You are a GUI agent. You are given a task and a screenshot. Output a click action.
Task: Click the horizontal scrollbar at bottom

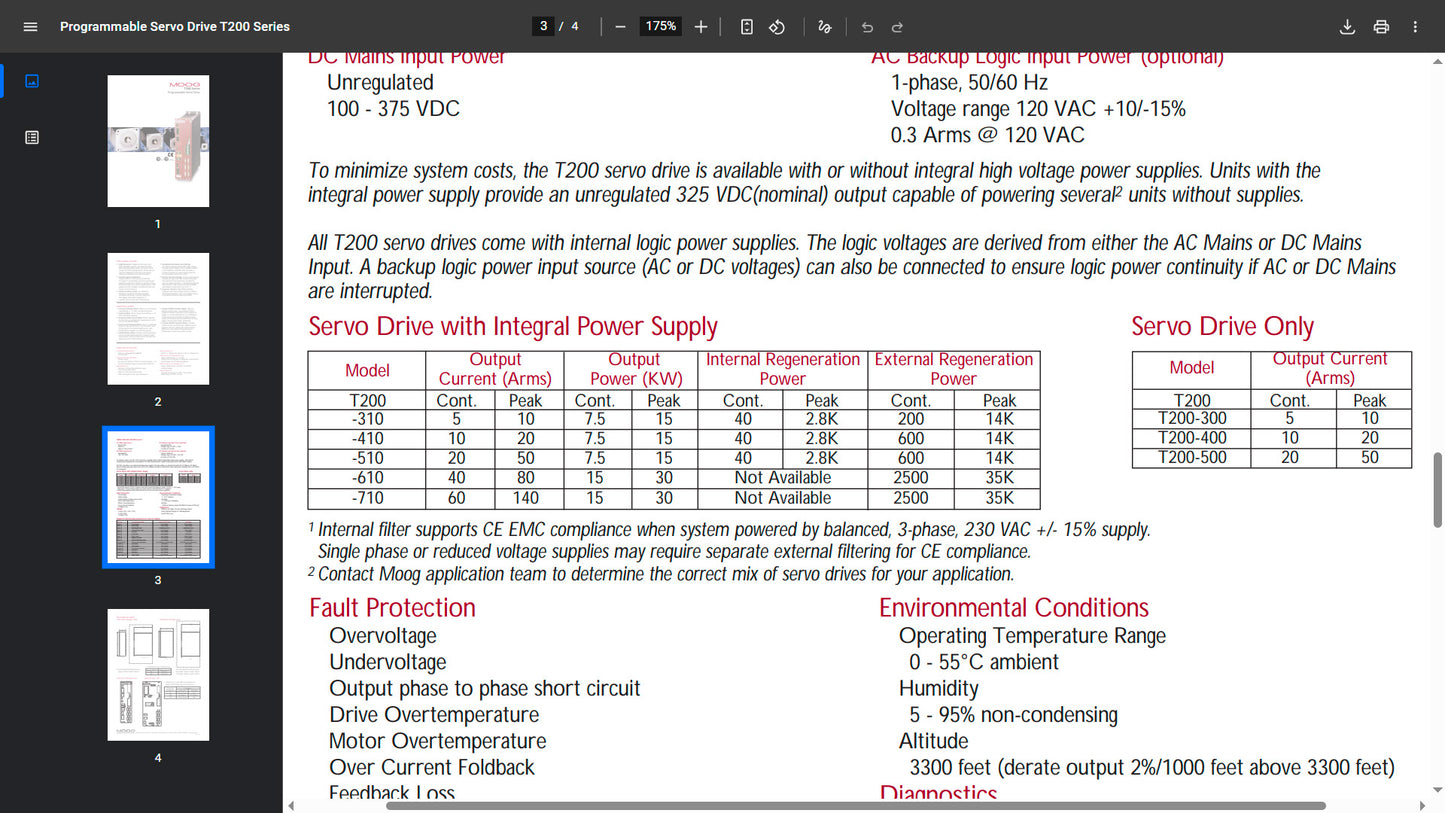tap(855, 805)
